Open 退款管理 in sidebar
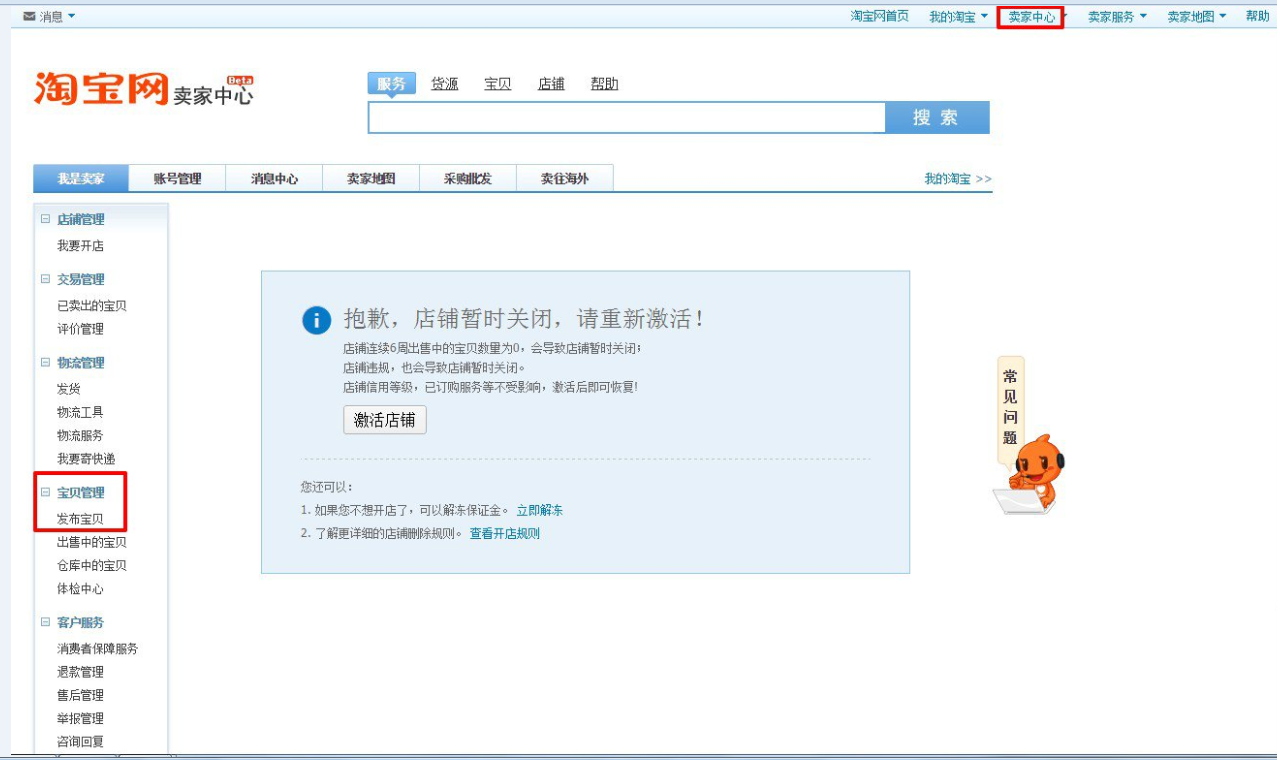Screen dimensions: 1277x760 [80, 672]
